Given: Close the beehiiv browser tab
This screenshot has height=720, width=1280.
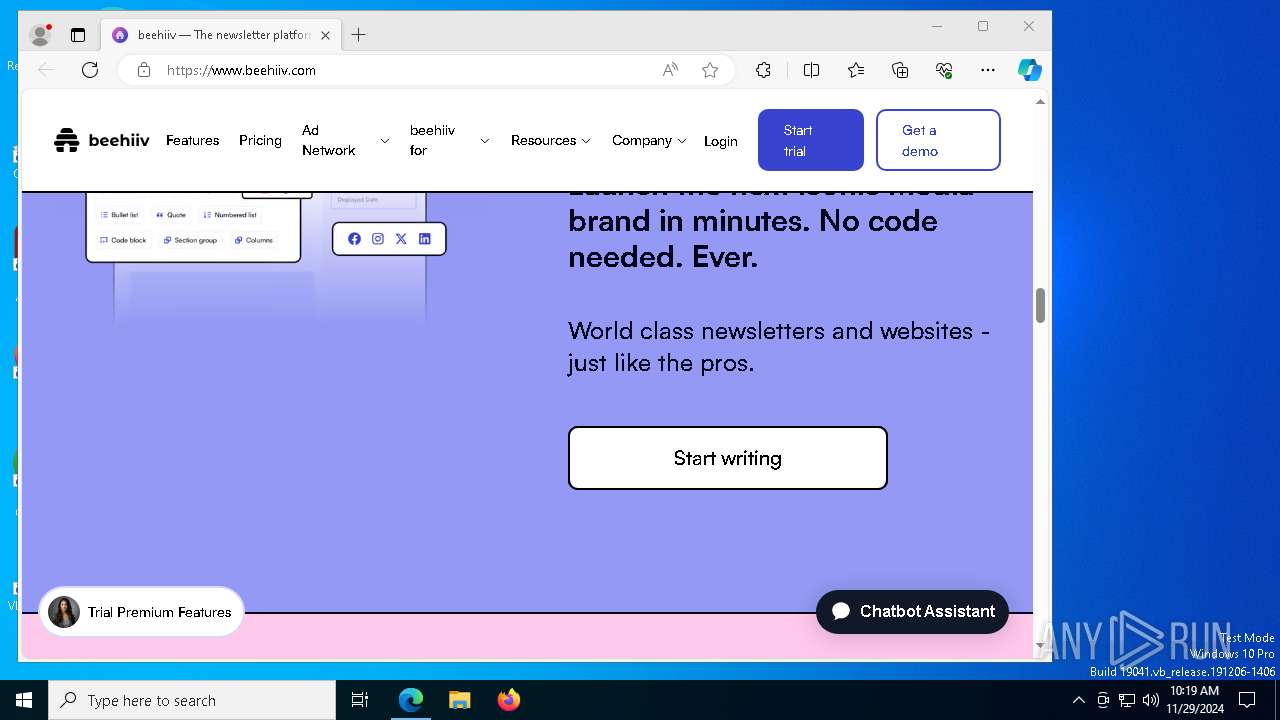Looking at the screenshot, I should [x=325, y=35].
